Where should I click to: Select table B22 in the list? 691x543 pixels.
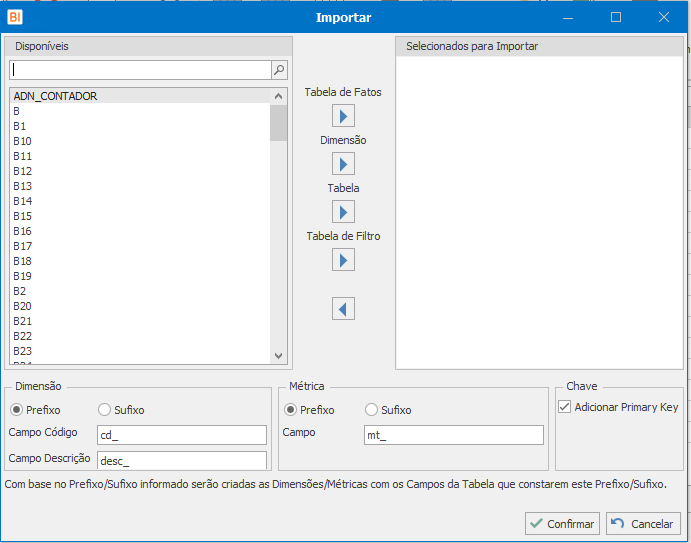tap(140, 336)
